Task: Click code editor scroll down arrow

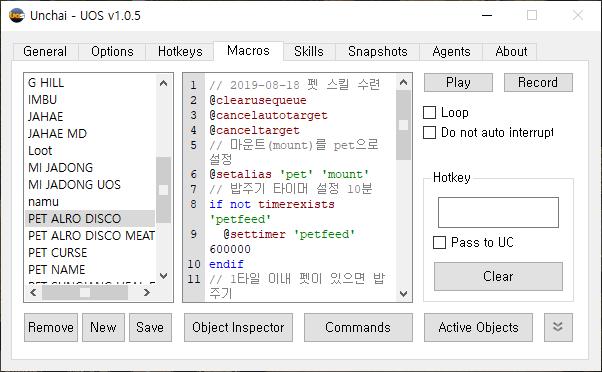Action: pos(403,294)
